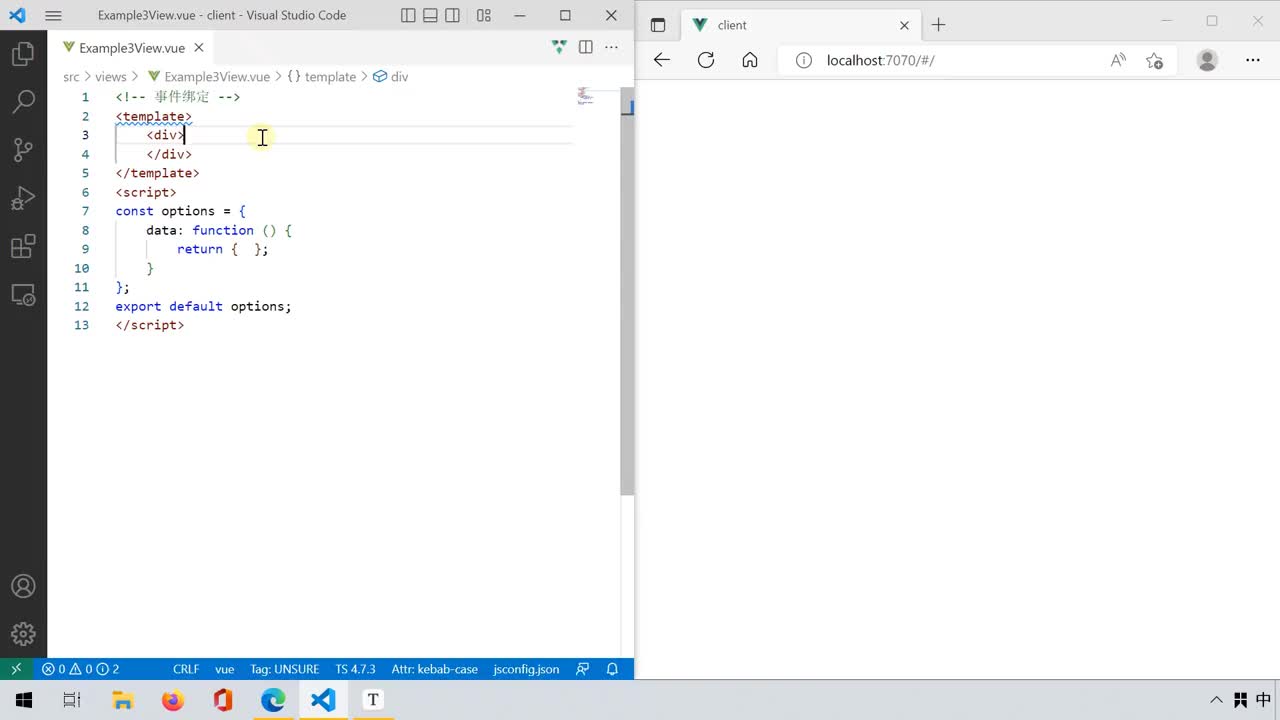
Task: Click the 'const options = {' code line
Action: (x=180, y=211)
